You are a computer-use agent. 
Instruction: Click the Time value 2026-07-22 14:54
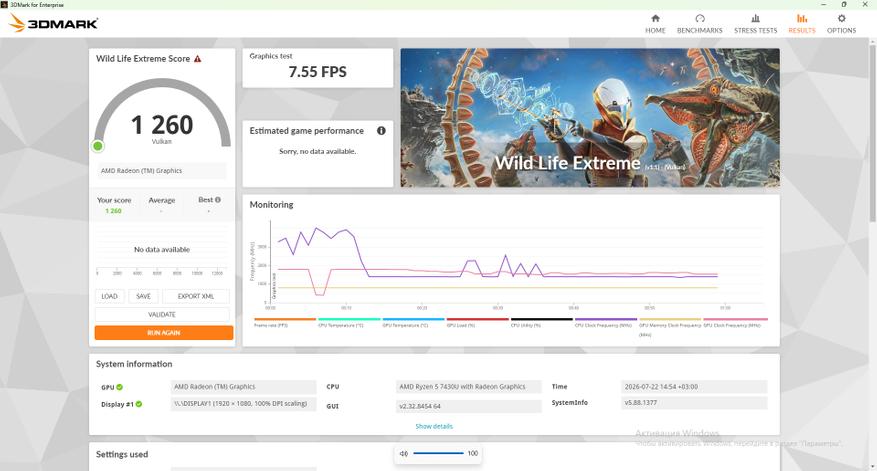(694, 387)
